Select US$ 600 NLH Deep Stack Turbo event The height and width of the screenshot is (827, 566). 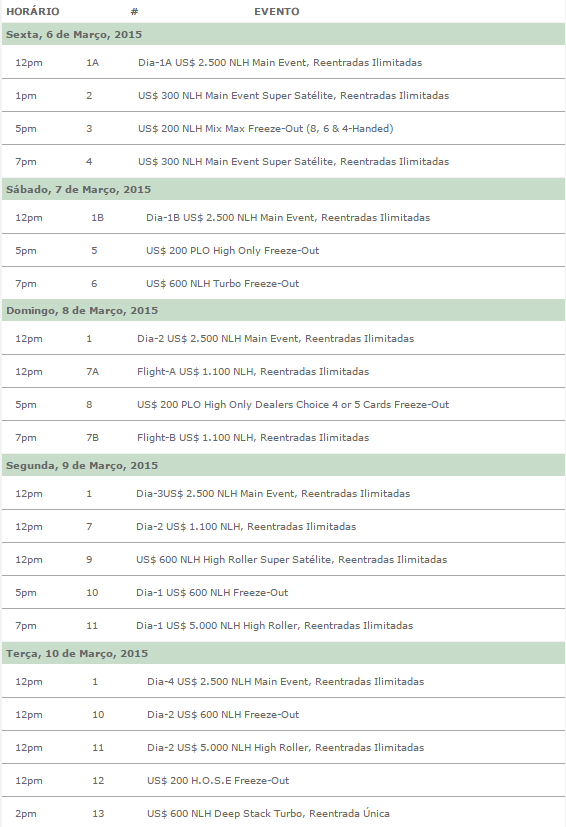click(268, 813)
